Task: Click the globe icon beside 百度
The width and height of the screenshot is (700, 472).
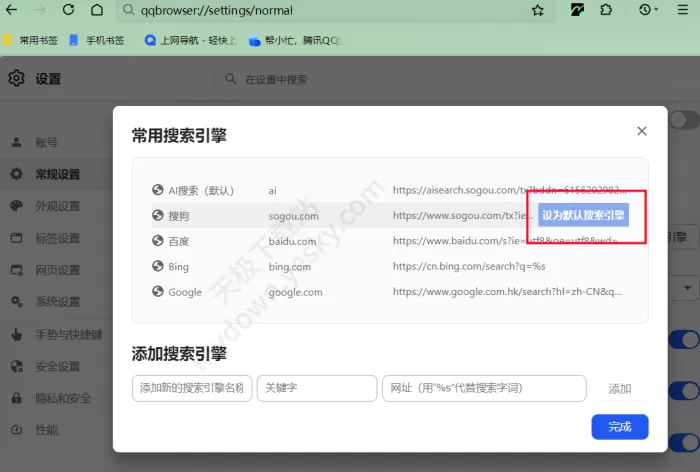Action: [158, 241]
